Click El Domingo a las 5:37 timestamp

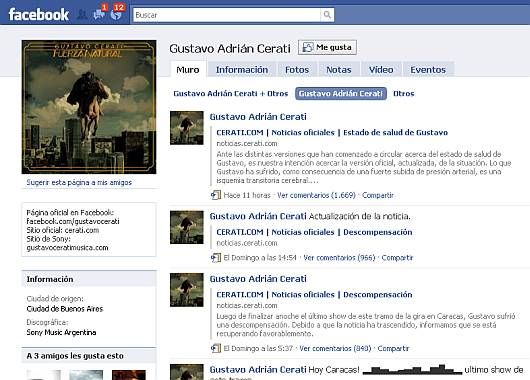pos(258,349)
